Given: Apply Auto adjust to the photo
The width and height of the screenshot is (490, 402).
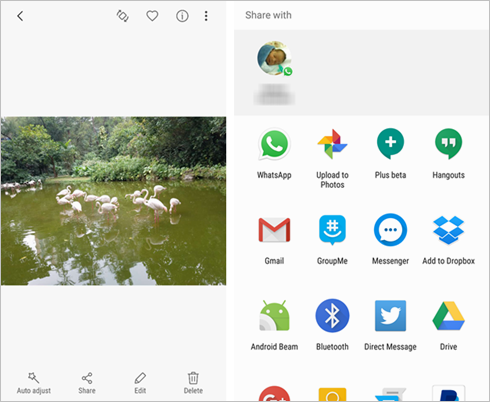Looking at the screenshot, I should (x=34, y=383).
